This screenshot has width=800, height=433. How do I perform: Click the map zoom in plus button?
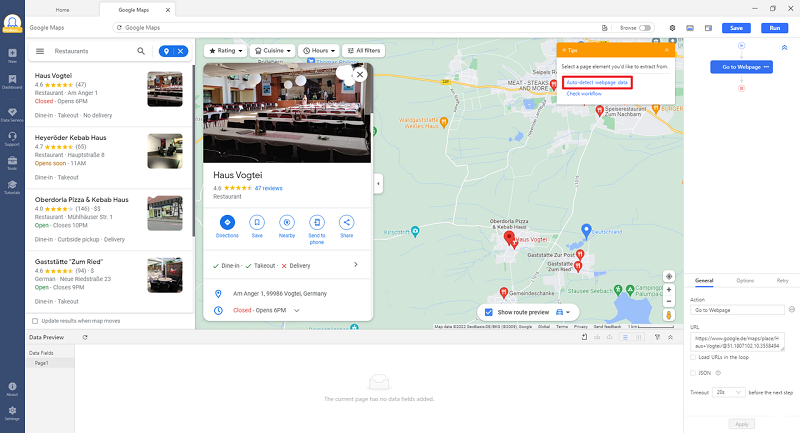(x=669, y=290)
